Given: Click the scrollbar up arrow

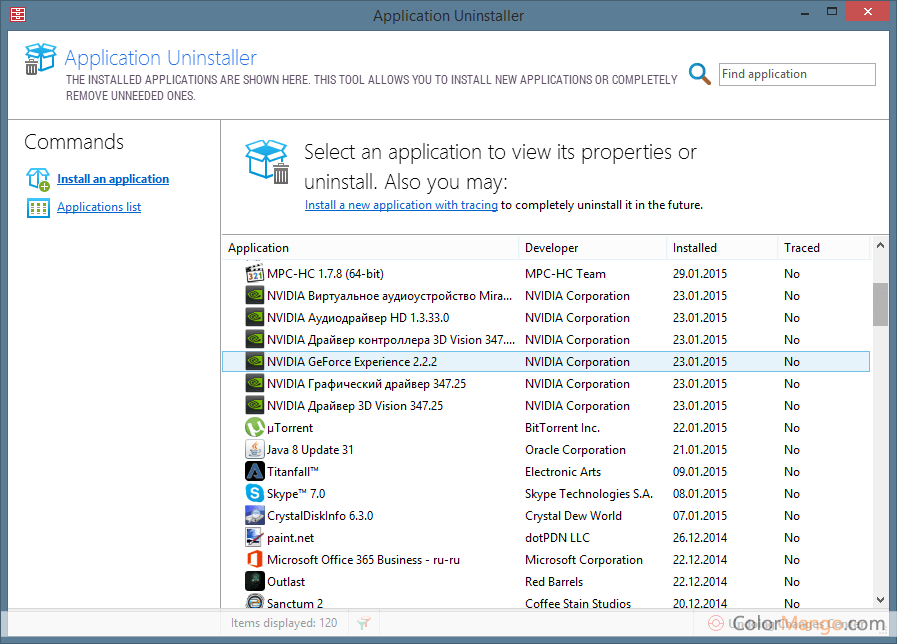Looking at the screenshot, I should (x=880, y=245).
